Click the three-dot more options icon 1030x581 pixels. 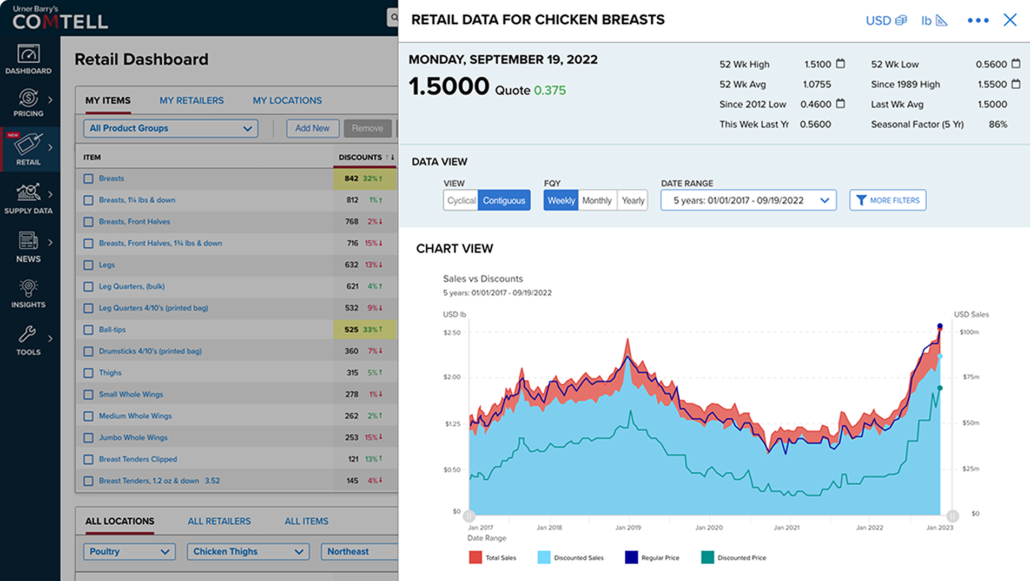point(977,21)
